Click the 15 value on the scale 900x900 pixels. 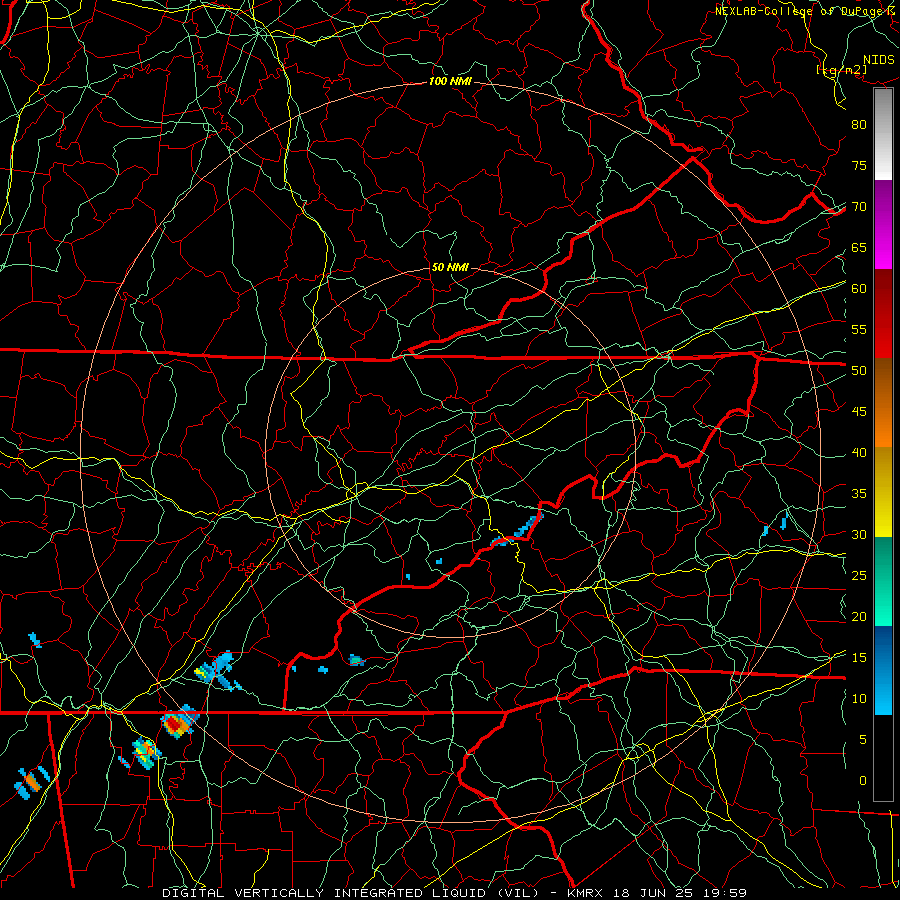859,658
